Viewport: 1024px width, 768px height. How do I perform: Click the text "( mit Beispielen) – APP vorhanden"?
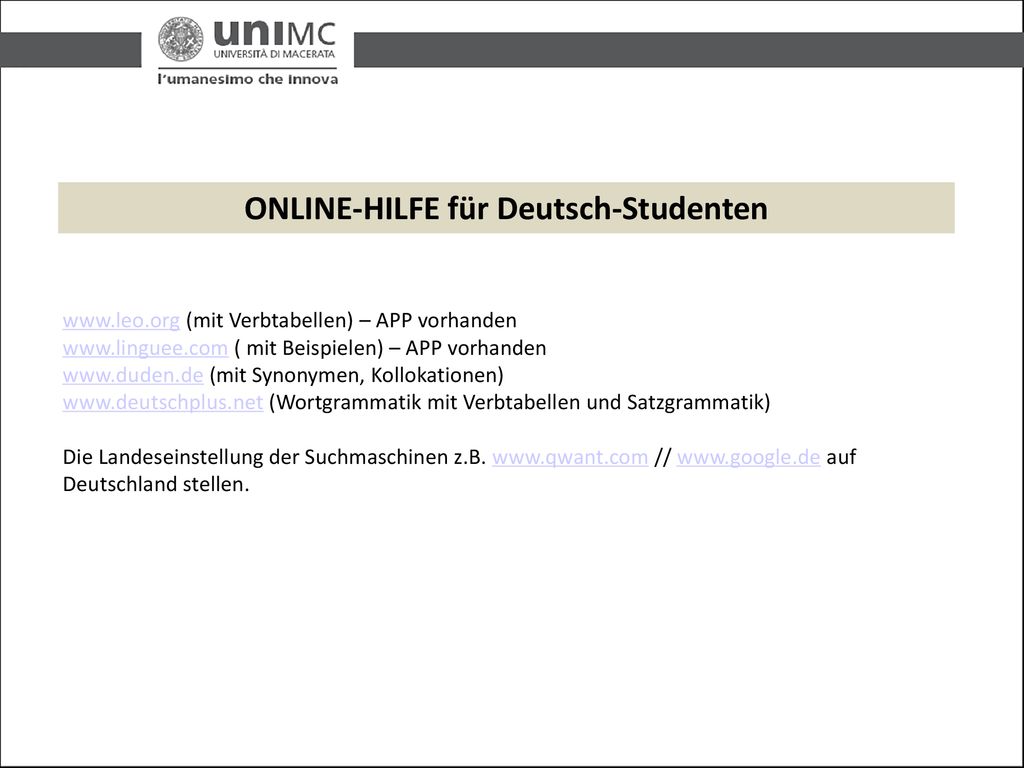pos(390,348)
